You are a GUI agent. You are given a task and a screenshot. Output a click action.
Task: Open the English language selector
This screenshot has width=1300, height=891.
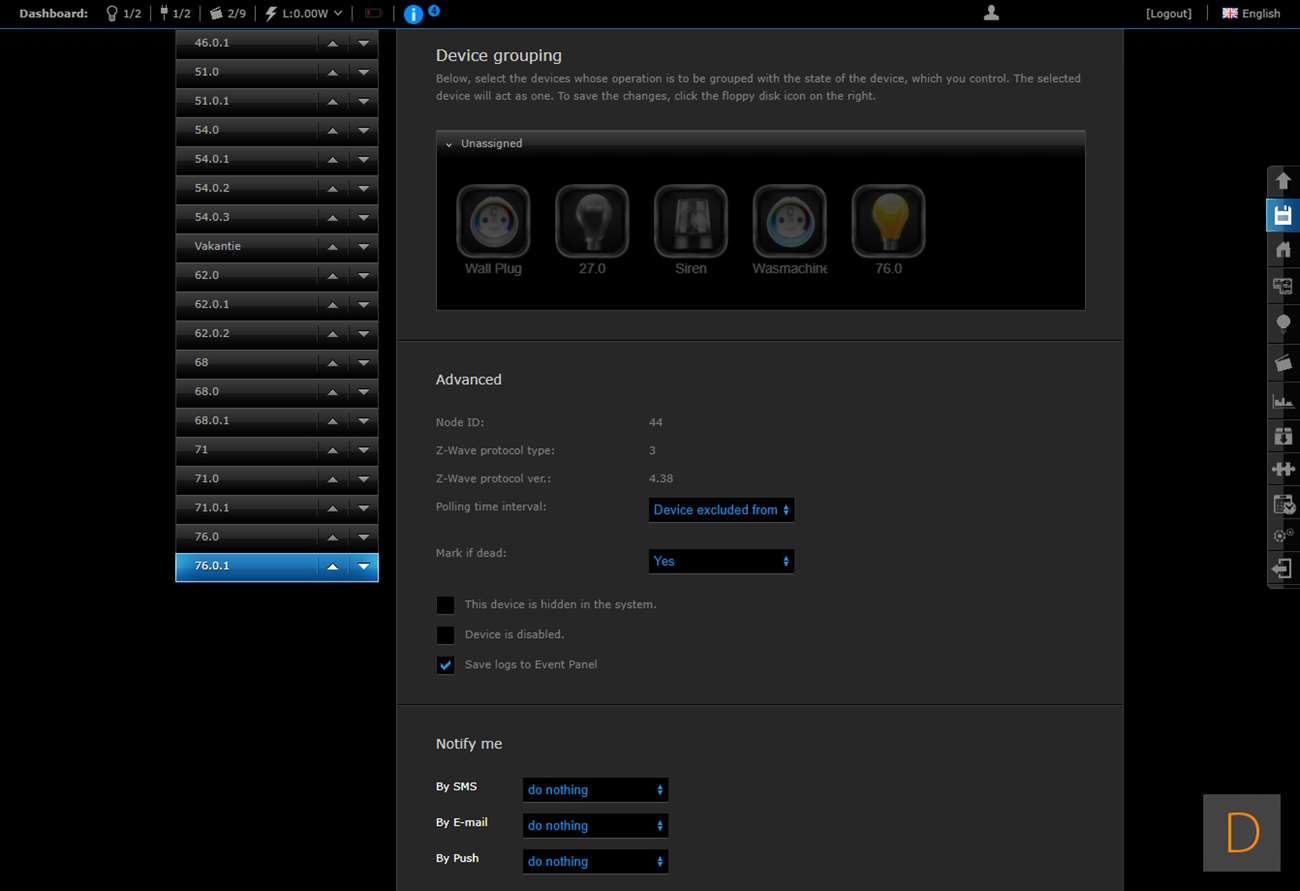click(x=1251, y=14)
